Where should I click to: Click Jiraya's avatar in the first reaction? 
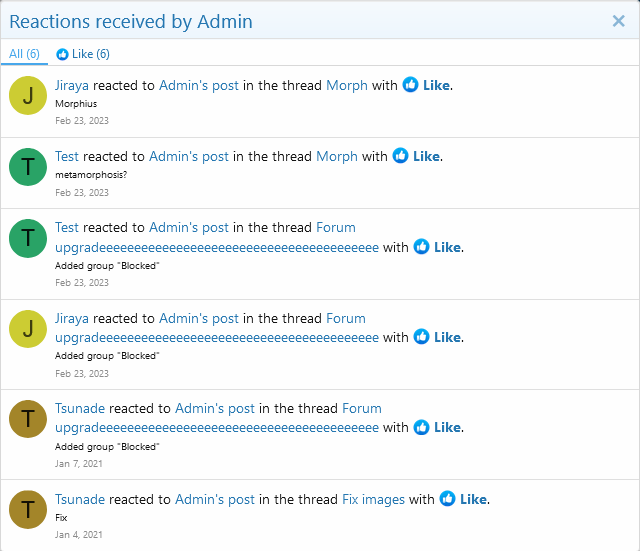coord(28,95)
